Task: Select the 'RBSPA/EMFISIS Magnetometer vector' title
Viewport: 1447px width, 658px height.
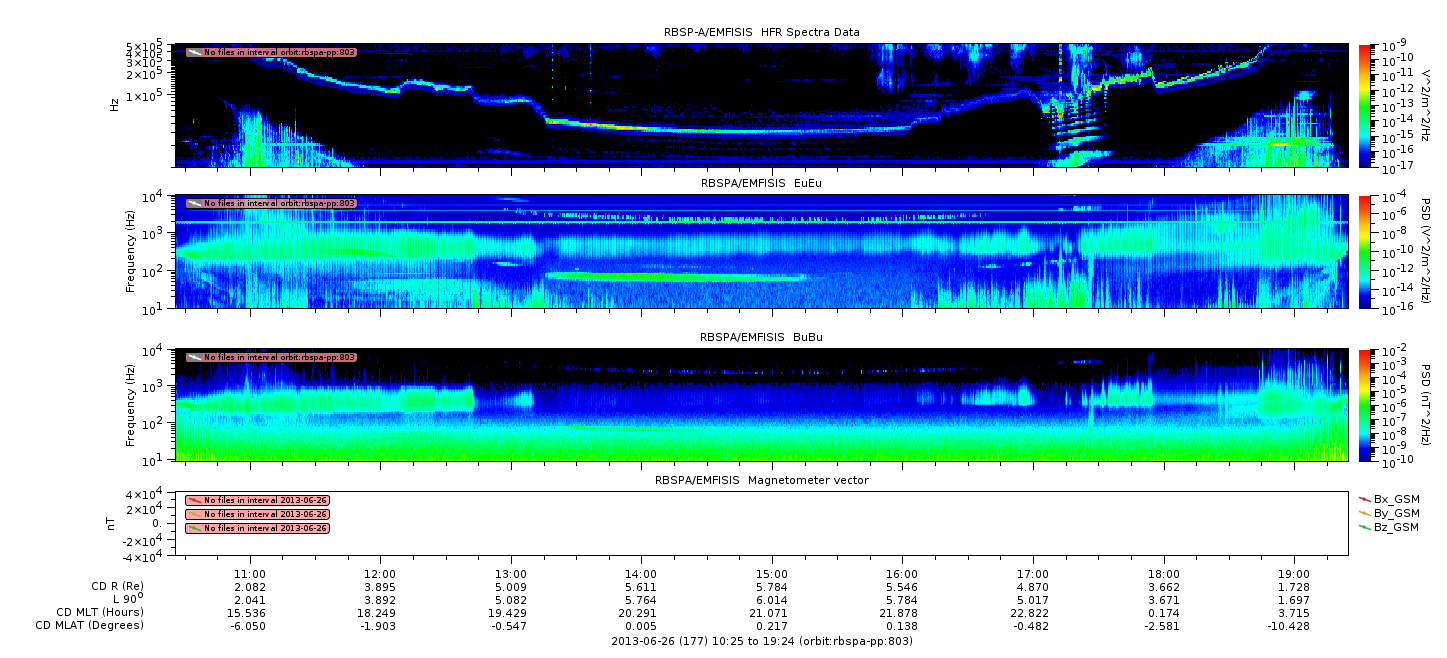Action: [761, 480]
